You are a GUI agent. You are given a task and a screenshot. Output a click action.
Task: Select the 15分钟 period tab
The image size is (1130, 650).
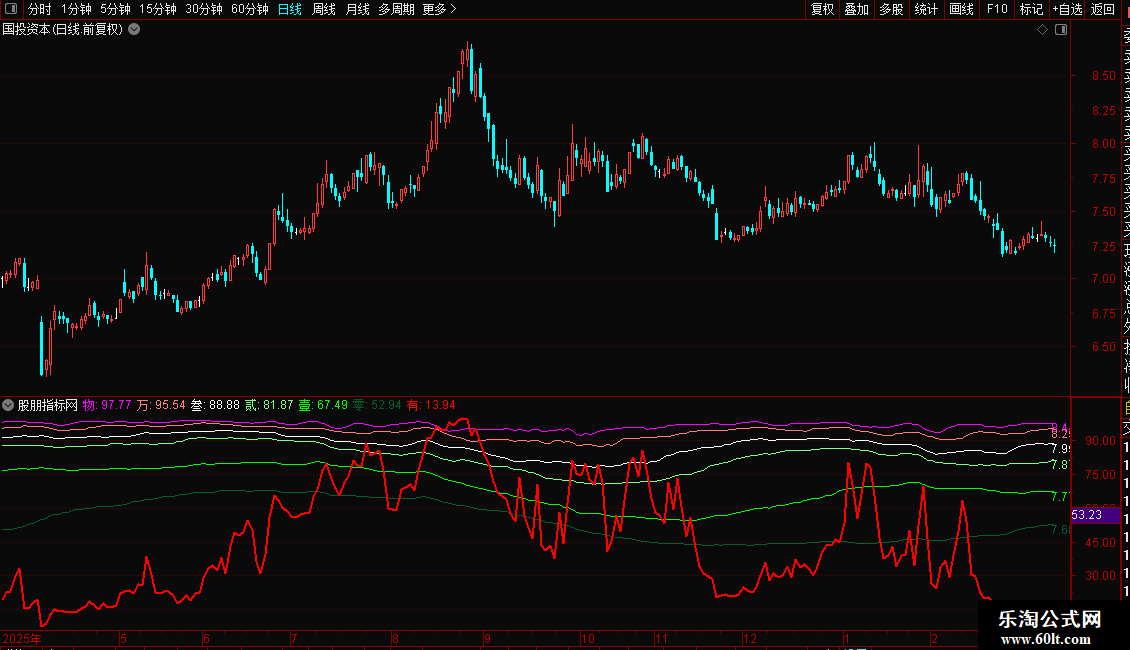tap(158, 9)
